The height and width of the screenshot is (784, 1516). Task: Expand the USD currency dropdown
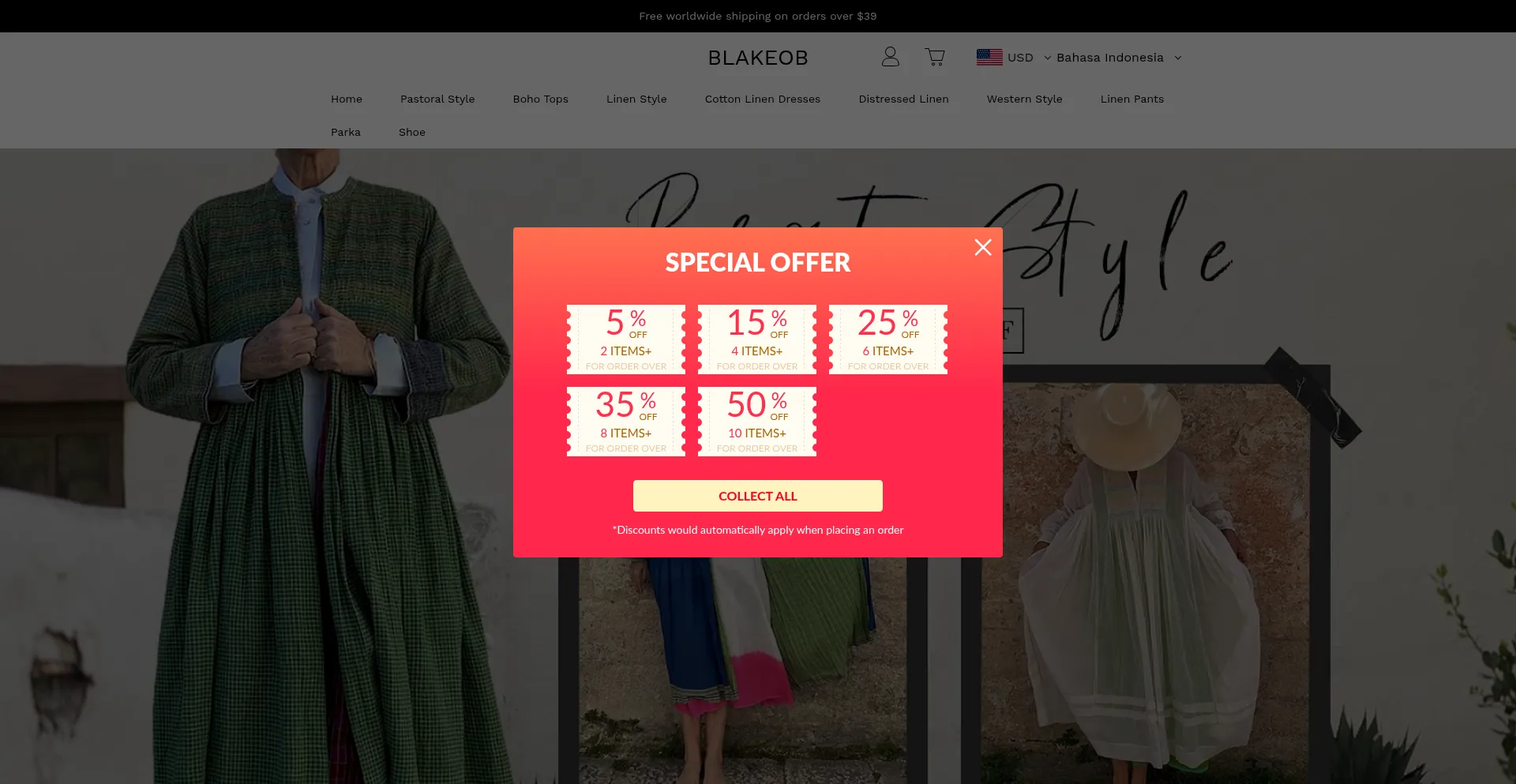pyautogui.click(x=1029, y=58)
